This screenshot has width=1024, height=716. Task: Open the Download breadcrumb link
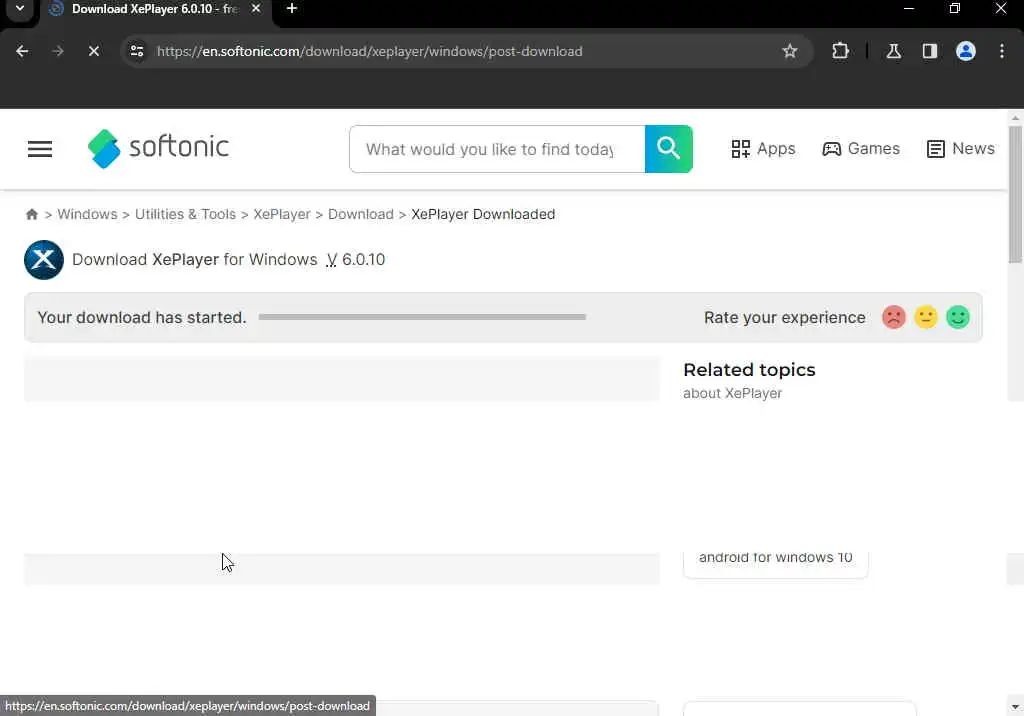[360, 214]
